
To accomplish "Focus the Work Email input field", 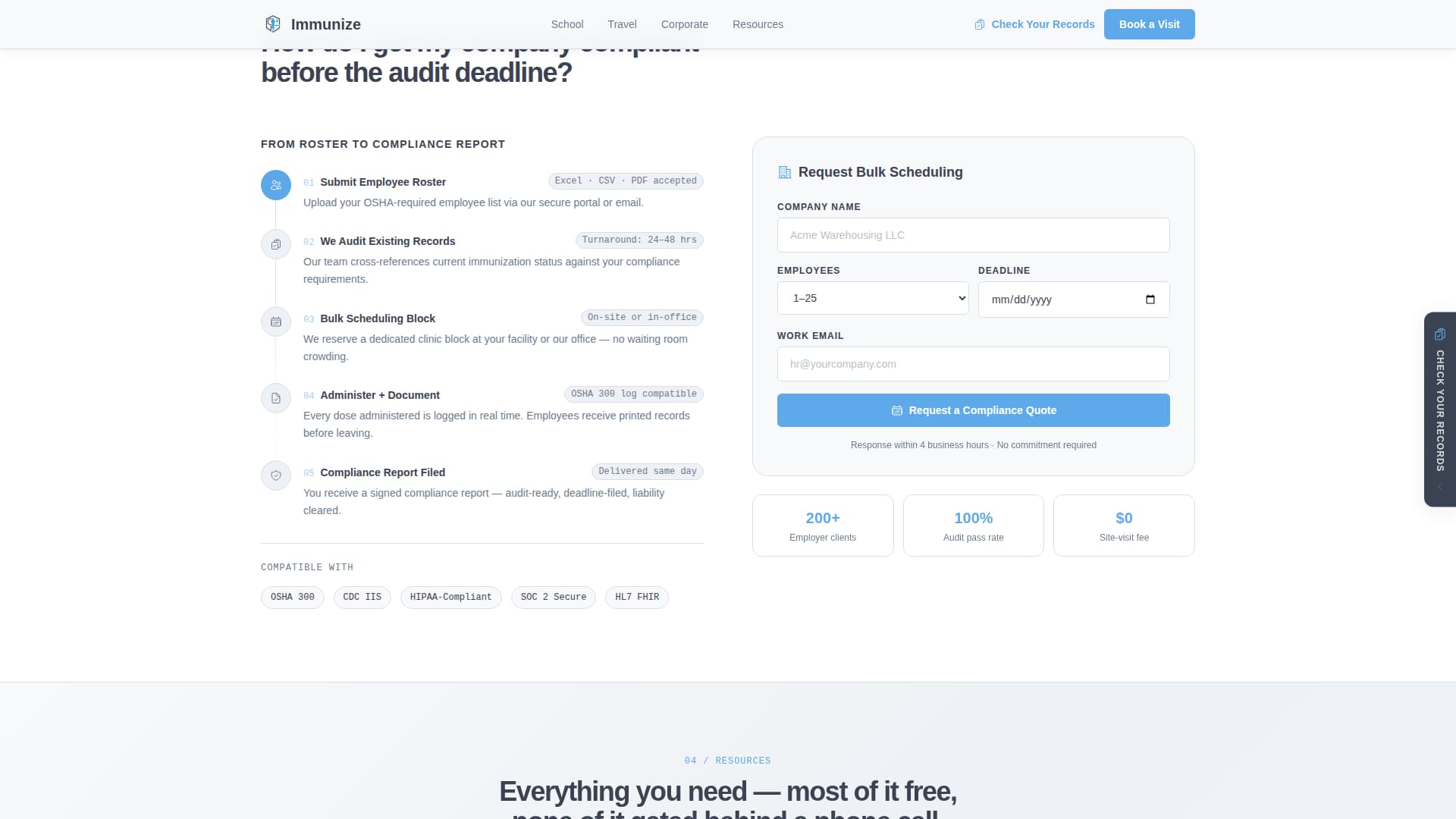I will coord(973,364).
